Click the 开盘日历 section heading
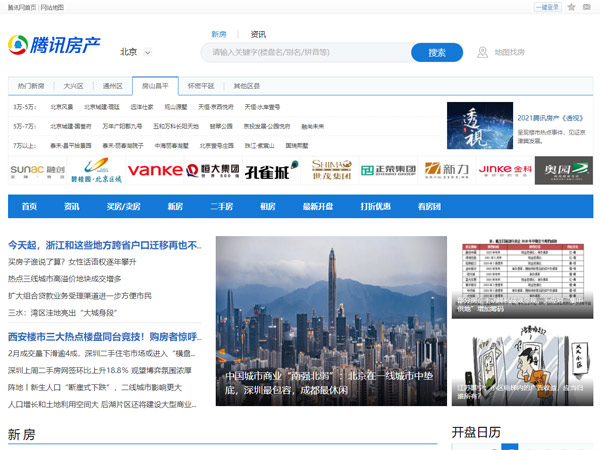Image resolution: width=600 pixels, height=450 pixels. click(476, 432)
